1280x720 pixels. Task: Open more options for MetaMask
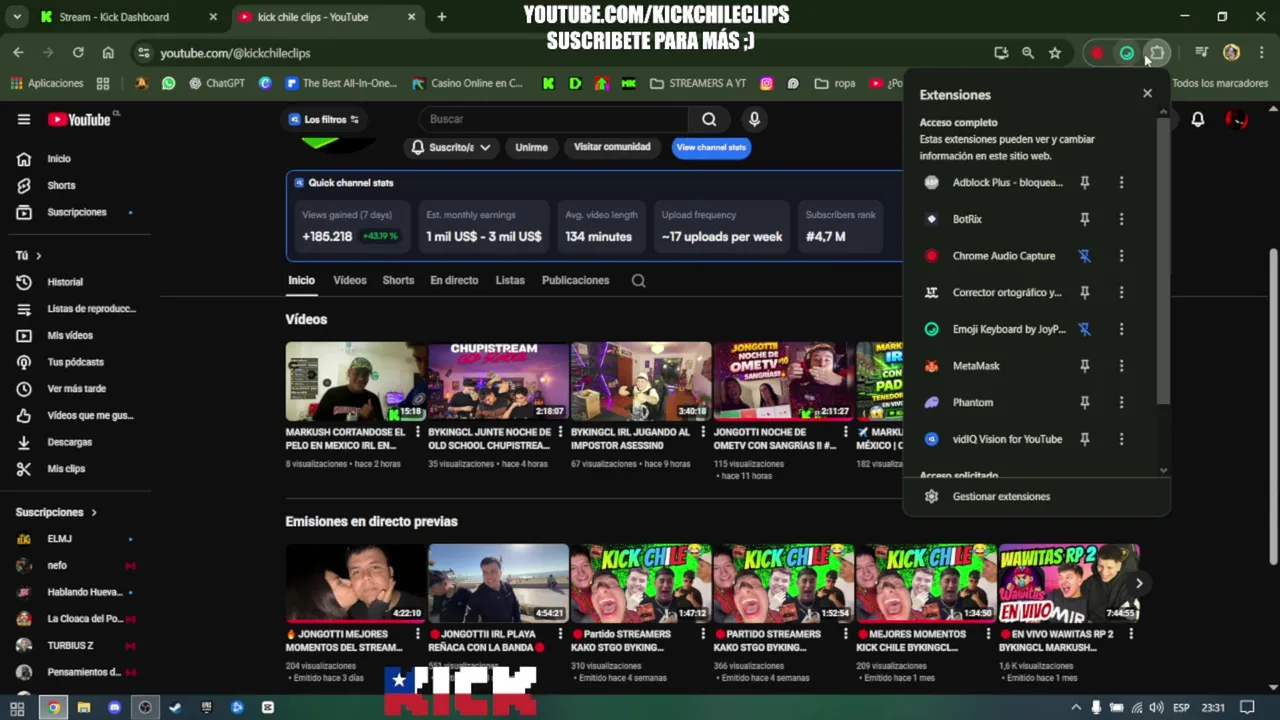pyautogui.click(x=1121, y=366)
